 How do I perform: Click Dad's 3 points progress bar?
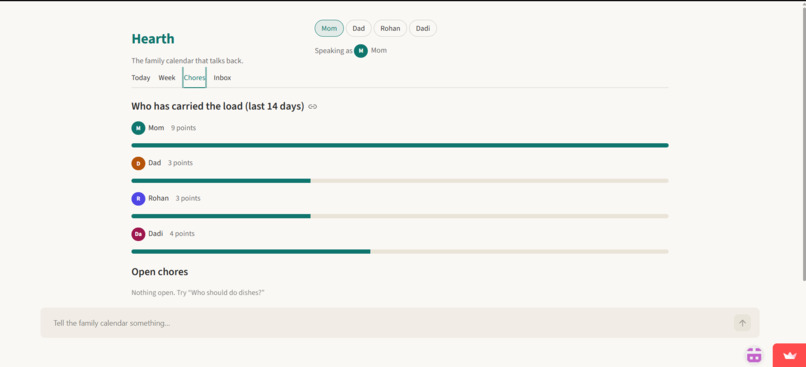coord(400,181)
